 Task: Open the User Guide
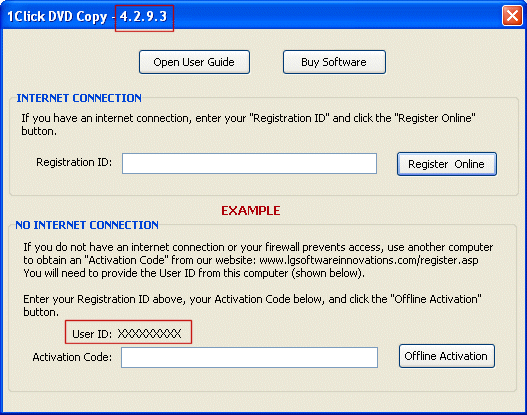click(x=194, y=62)
